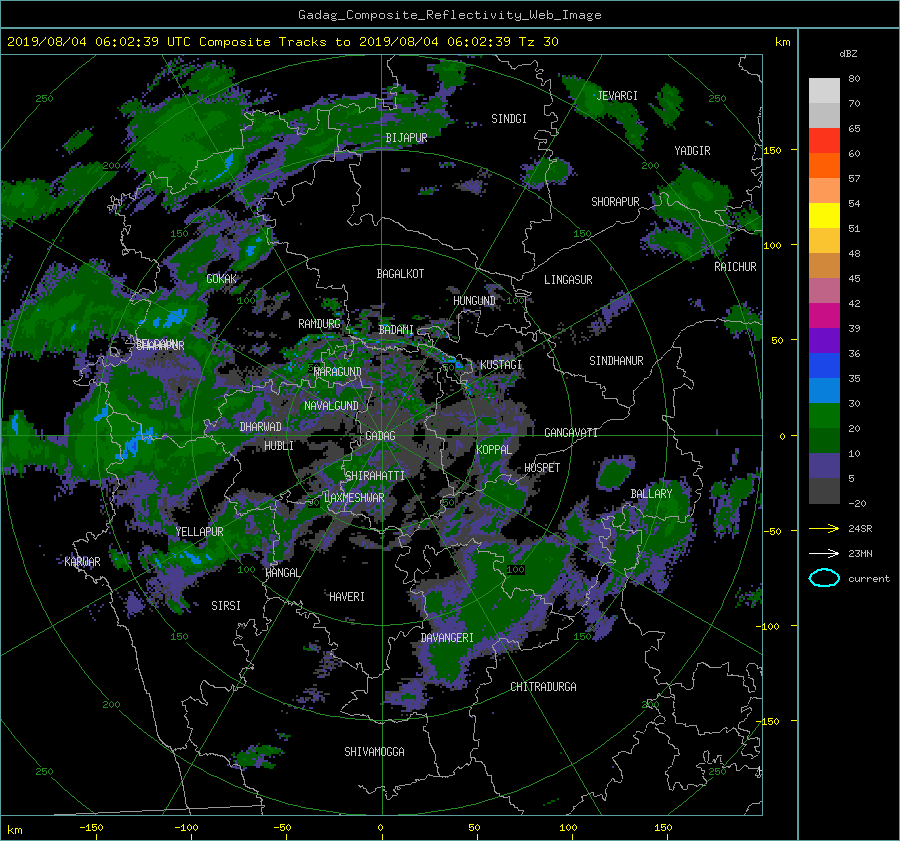Image resolution: width=900 pixels, height=841 pixels.
Task: Click the GADAG radar center label
Action: 380,436
